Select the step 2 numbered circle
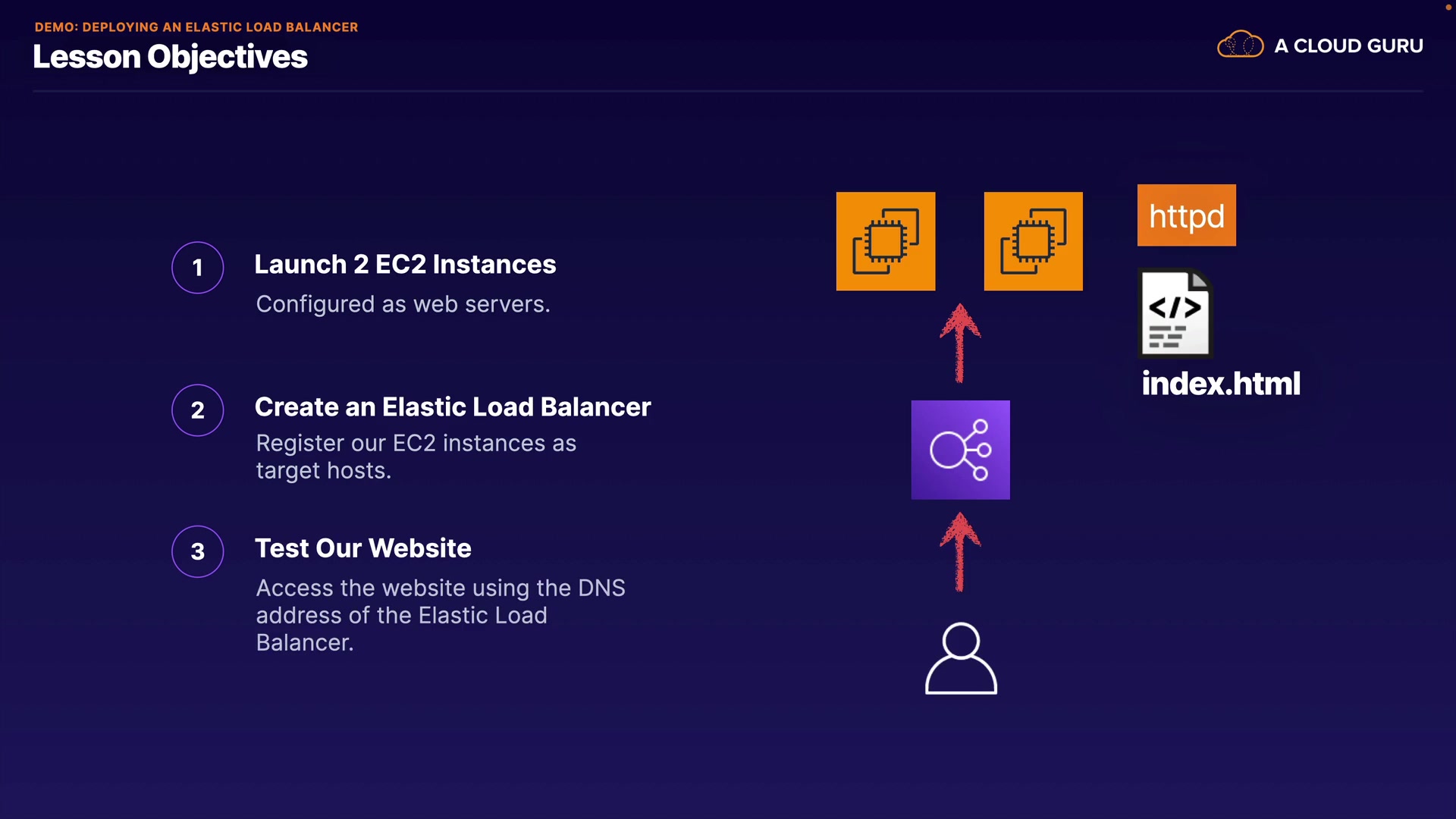This screenshot has width=1456, height=819. pos(197,409)
